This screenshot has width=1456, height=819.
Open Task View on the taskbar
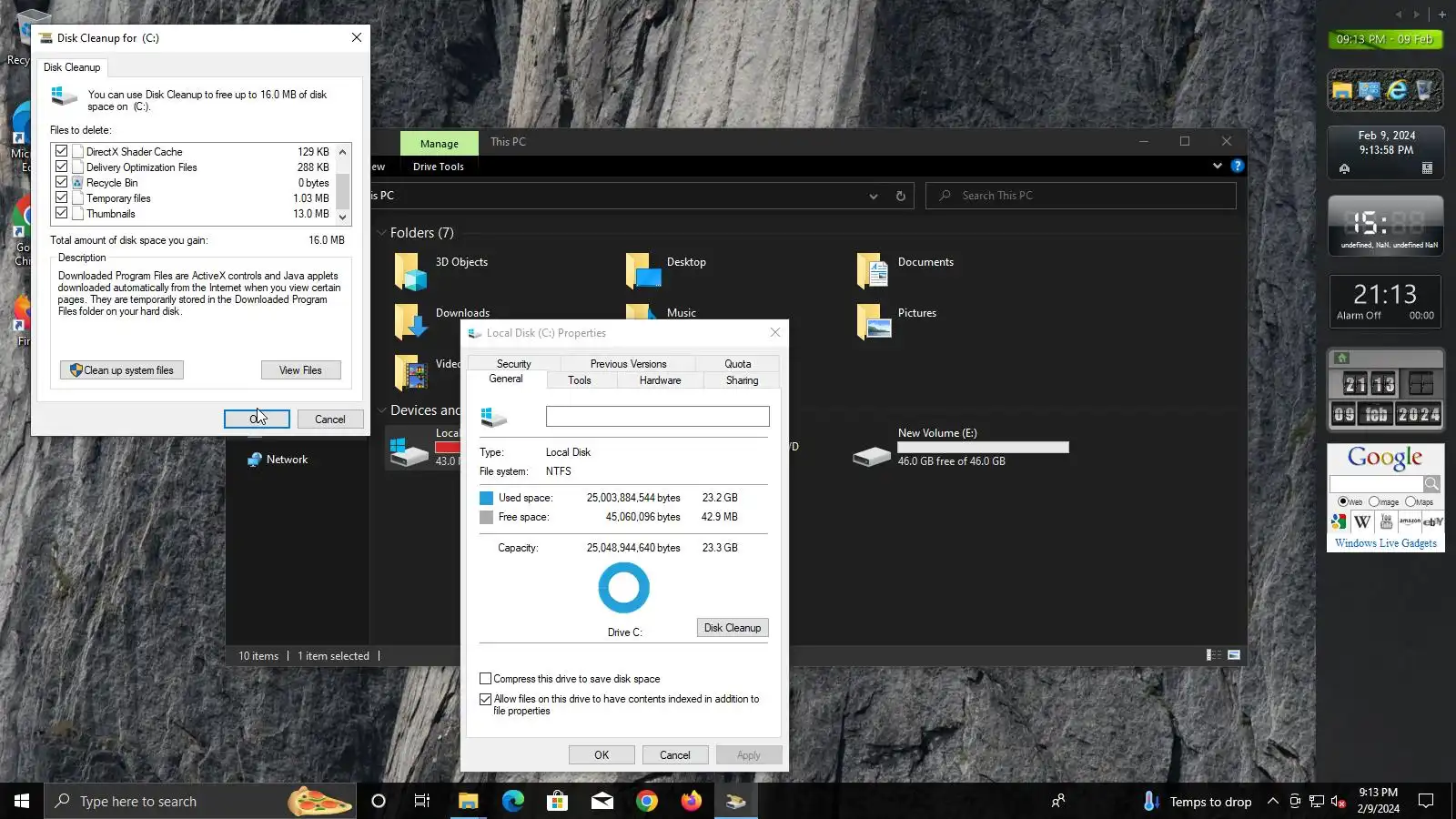(x=422, y=801)
